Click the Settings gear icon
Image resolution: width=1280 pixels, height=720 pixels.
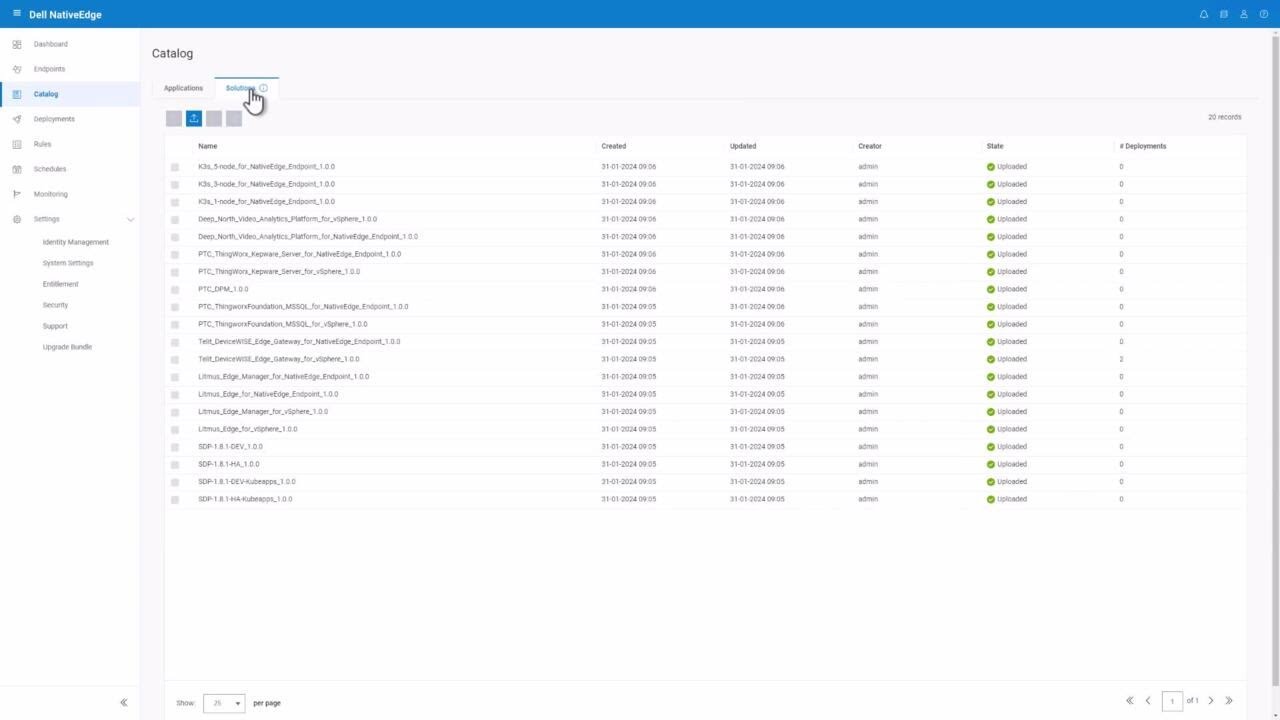click(x=17, y=219)
